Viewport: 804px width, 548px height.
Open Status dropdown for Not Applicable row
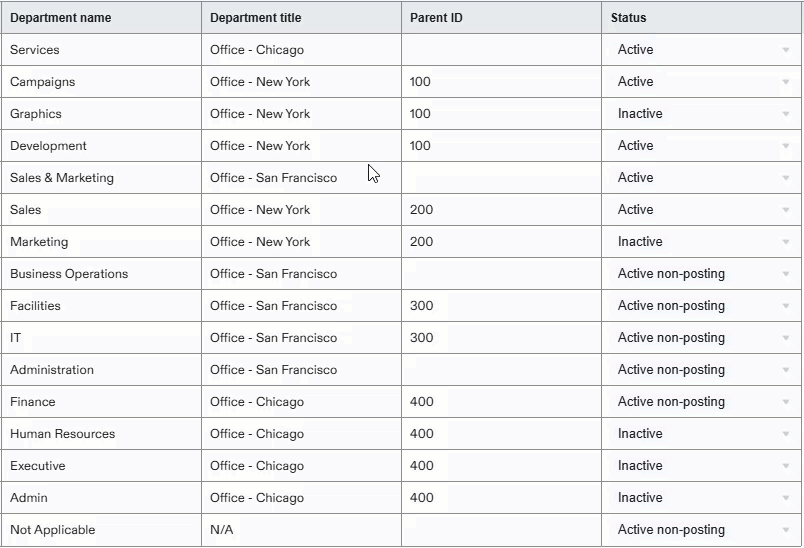pyautogui.click(x=785, y=530)
